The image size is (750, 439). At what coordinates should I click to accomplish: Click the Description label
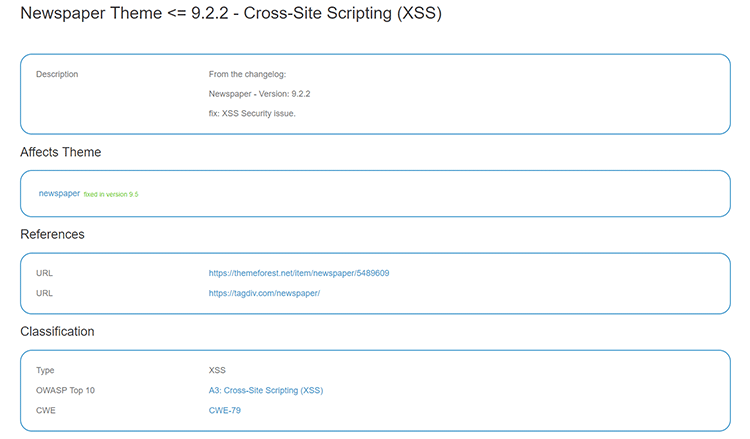(x=57, y=74)
